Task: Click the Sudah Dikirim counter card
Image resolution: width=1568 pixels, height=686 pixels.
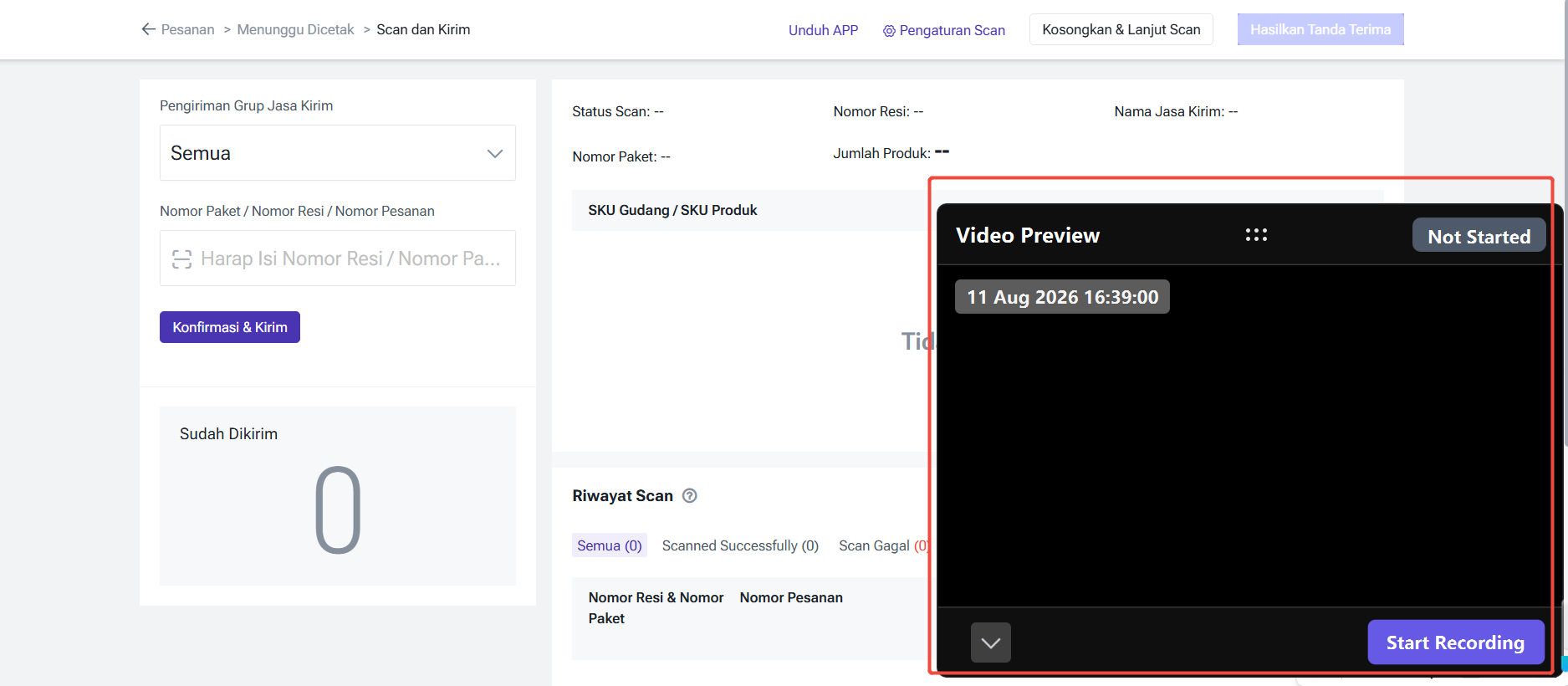Action: pos(337,496)
